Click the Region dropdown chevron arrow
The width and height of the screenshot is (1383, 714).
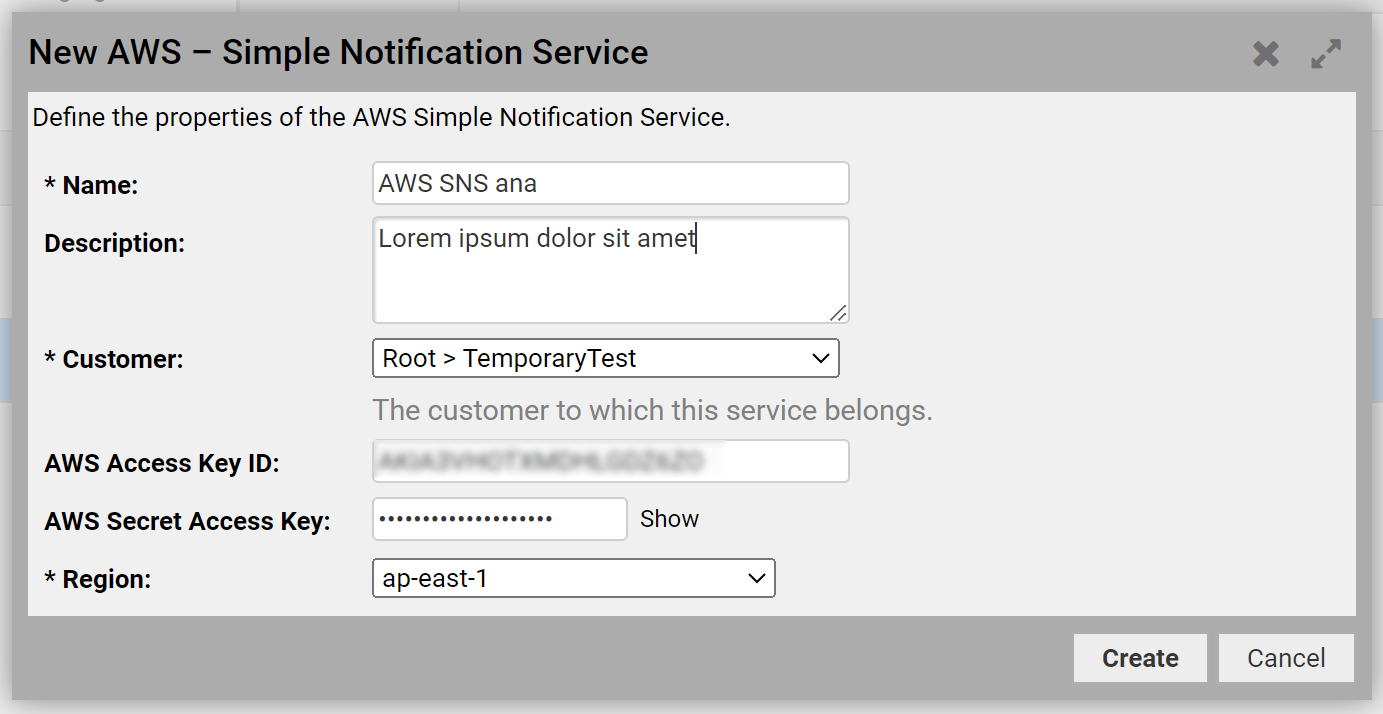[x=755, y=578]
